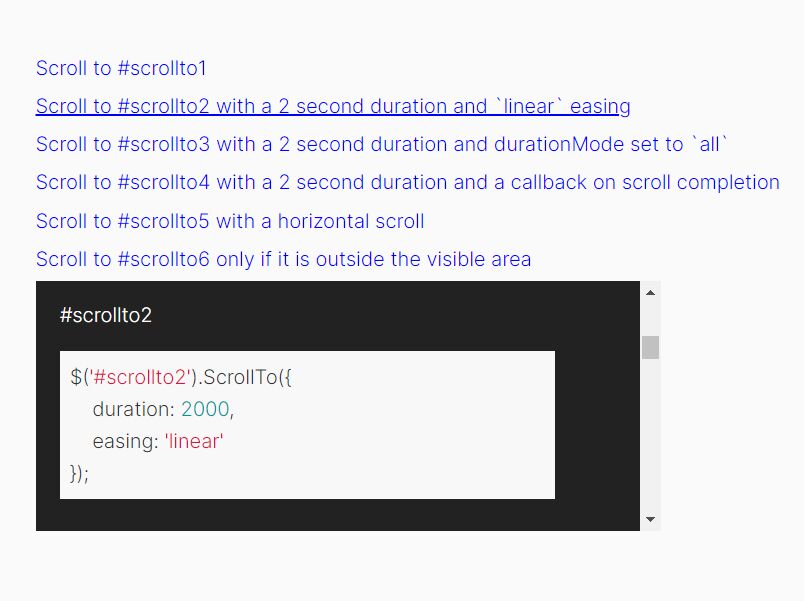The height and width of the screenshot is (601, 804).
Task: Click the 'linear' easing value in code
Action: click(194, 441)
